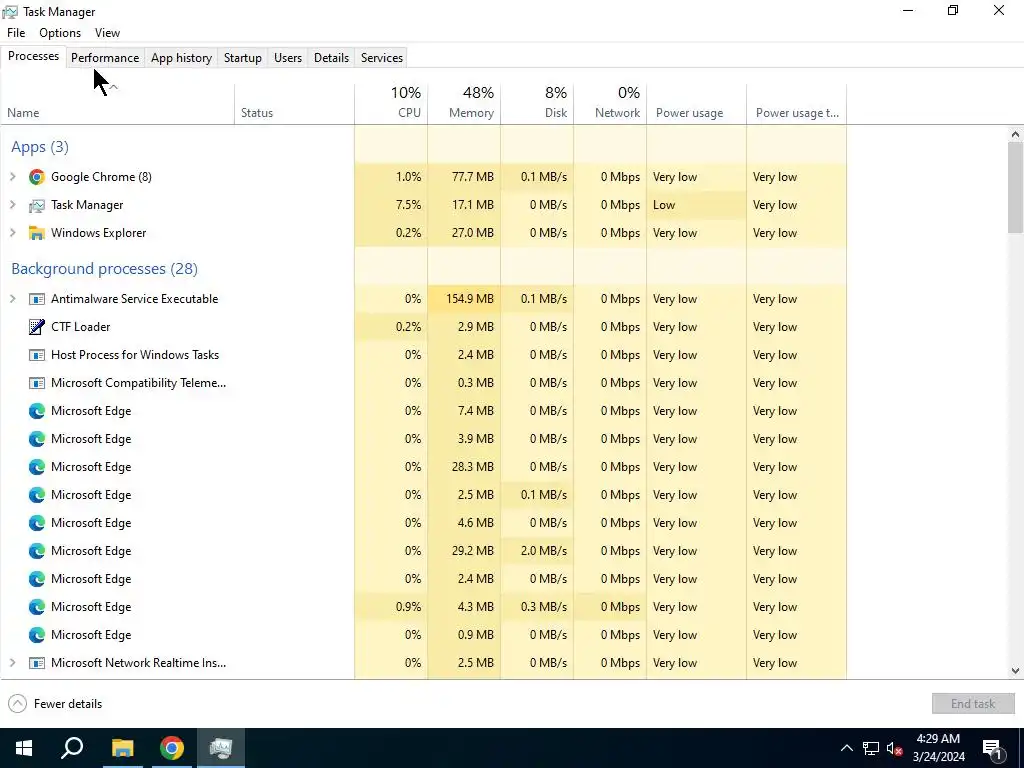Expand the Google Chrome process group

pyautogui.click(x=12, y=177)
